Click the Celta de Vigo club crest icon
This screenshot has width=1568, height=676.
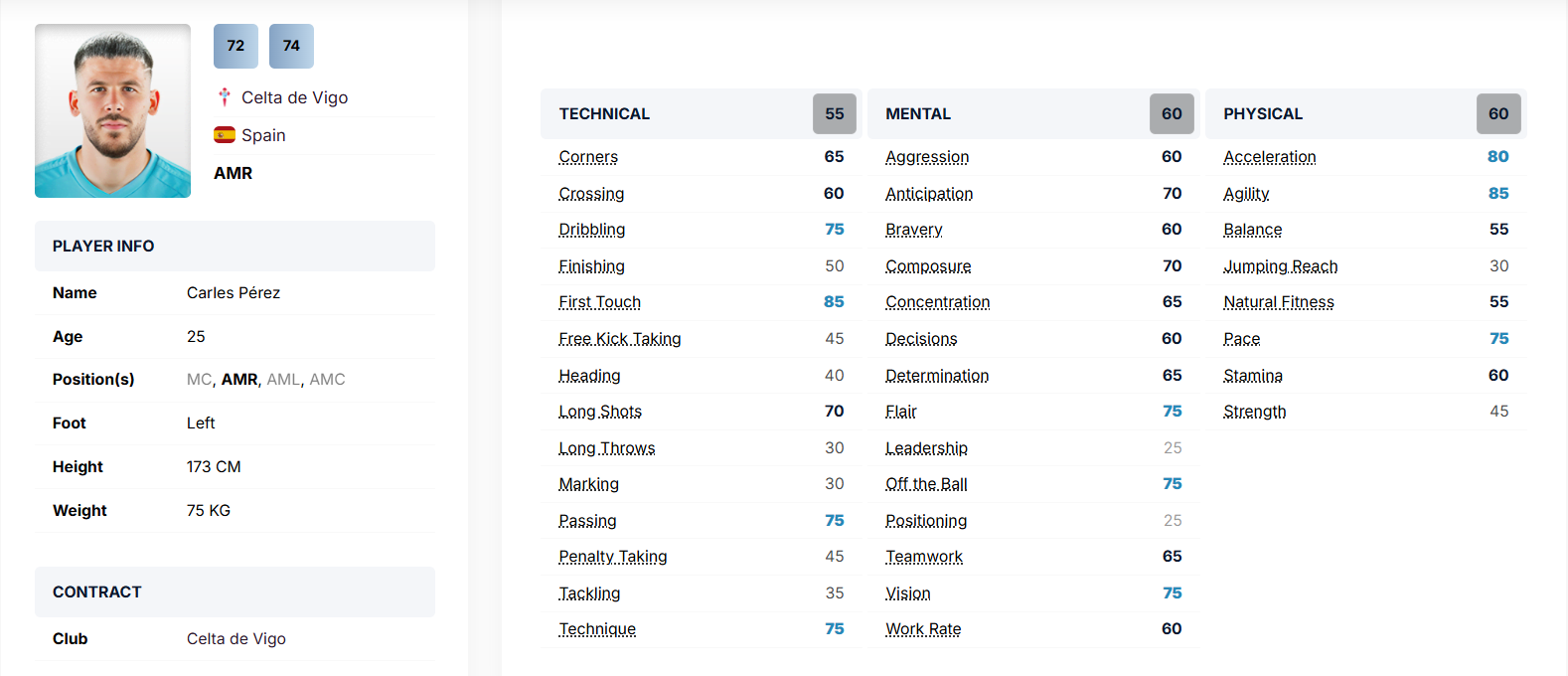225,97
